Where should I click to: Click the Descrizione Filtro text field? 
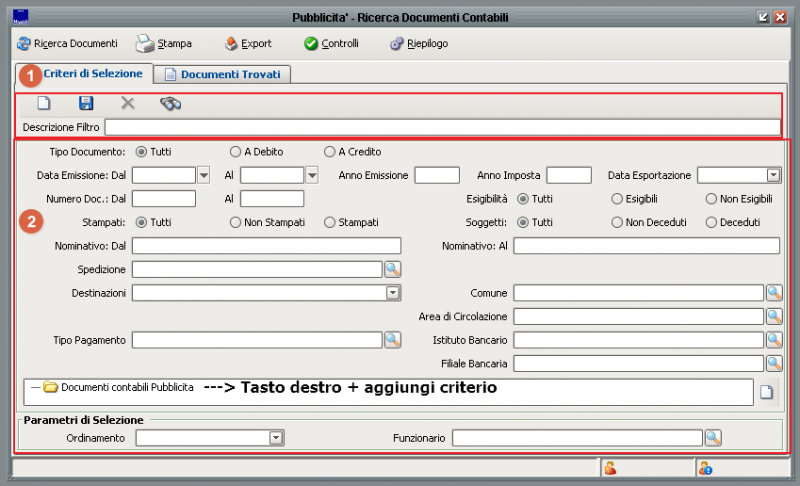tap(442, 127)
